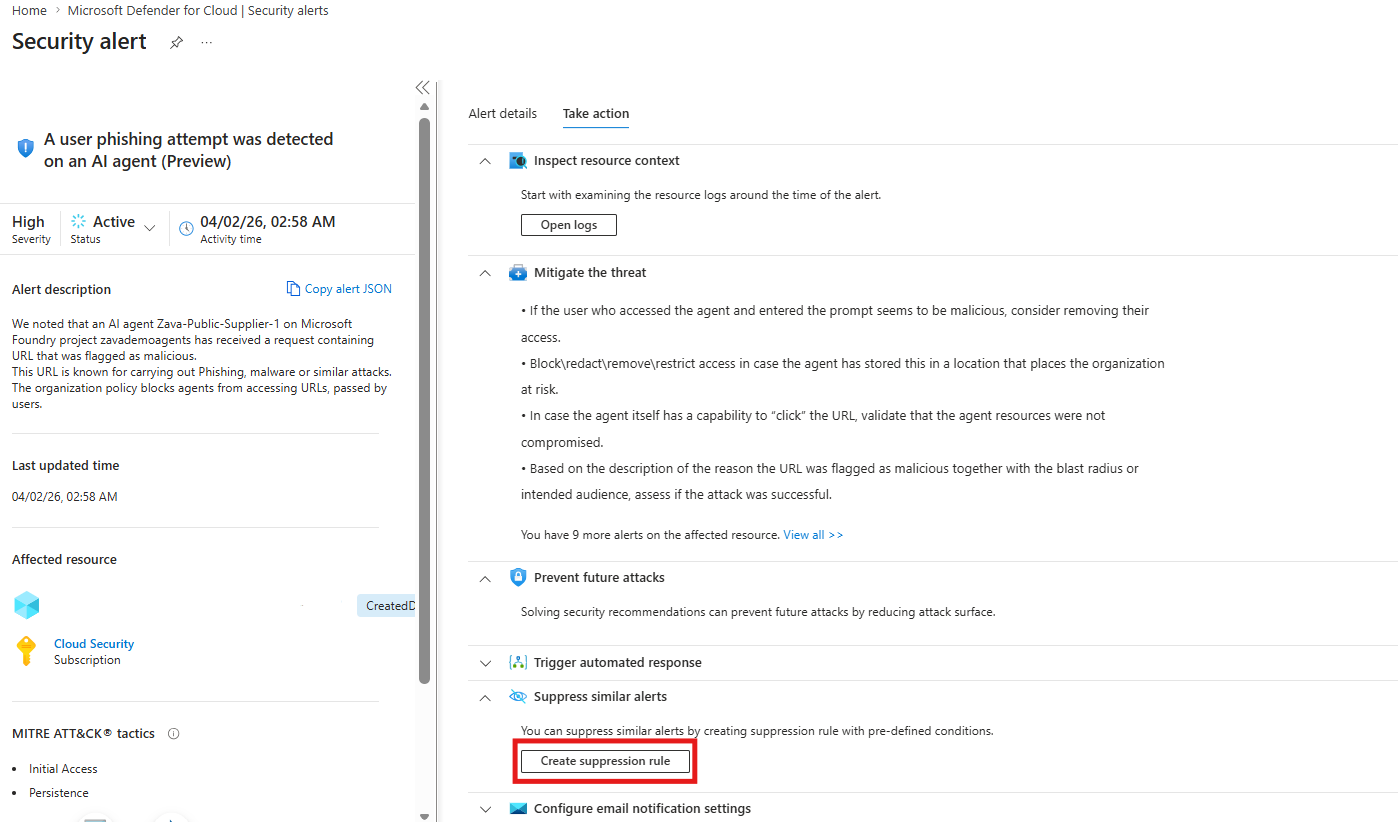Click the Active status spinner icon

[x=79, y=221]
